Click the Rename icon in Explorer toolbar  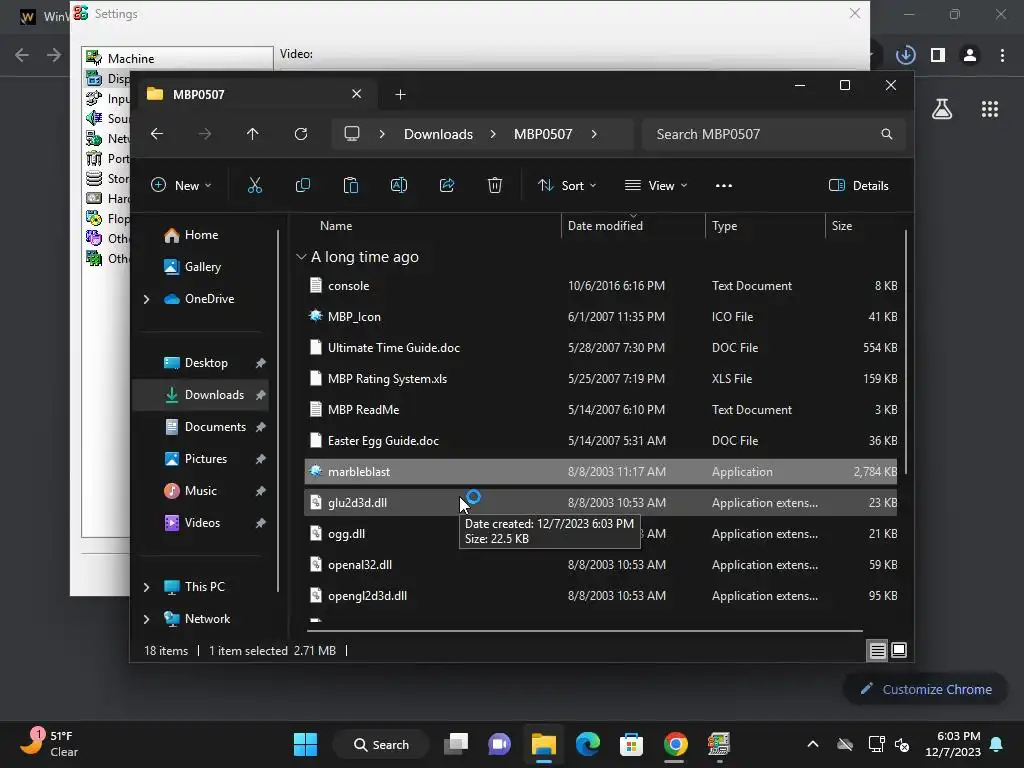(x=399, y=185)
